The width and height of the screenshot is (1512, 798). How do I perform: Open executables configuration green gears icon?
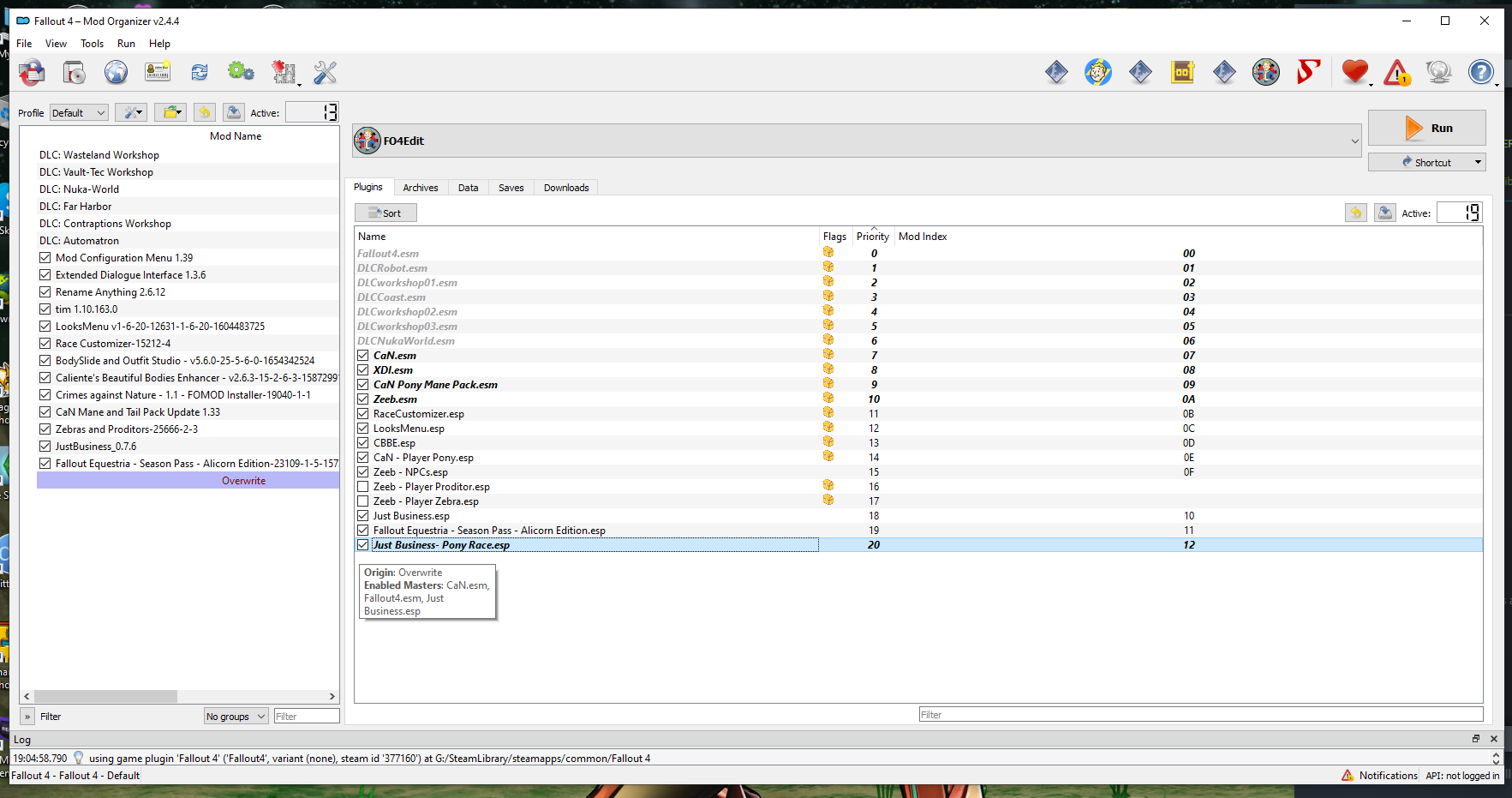241,73
